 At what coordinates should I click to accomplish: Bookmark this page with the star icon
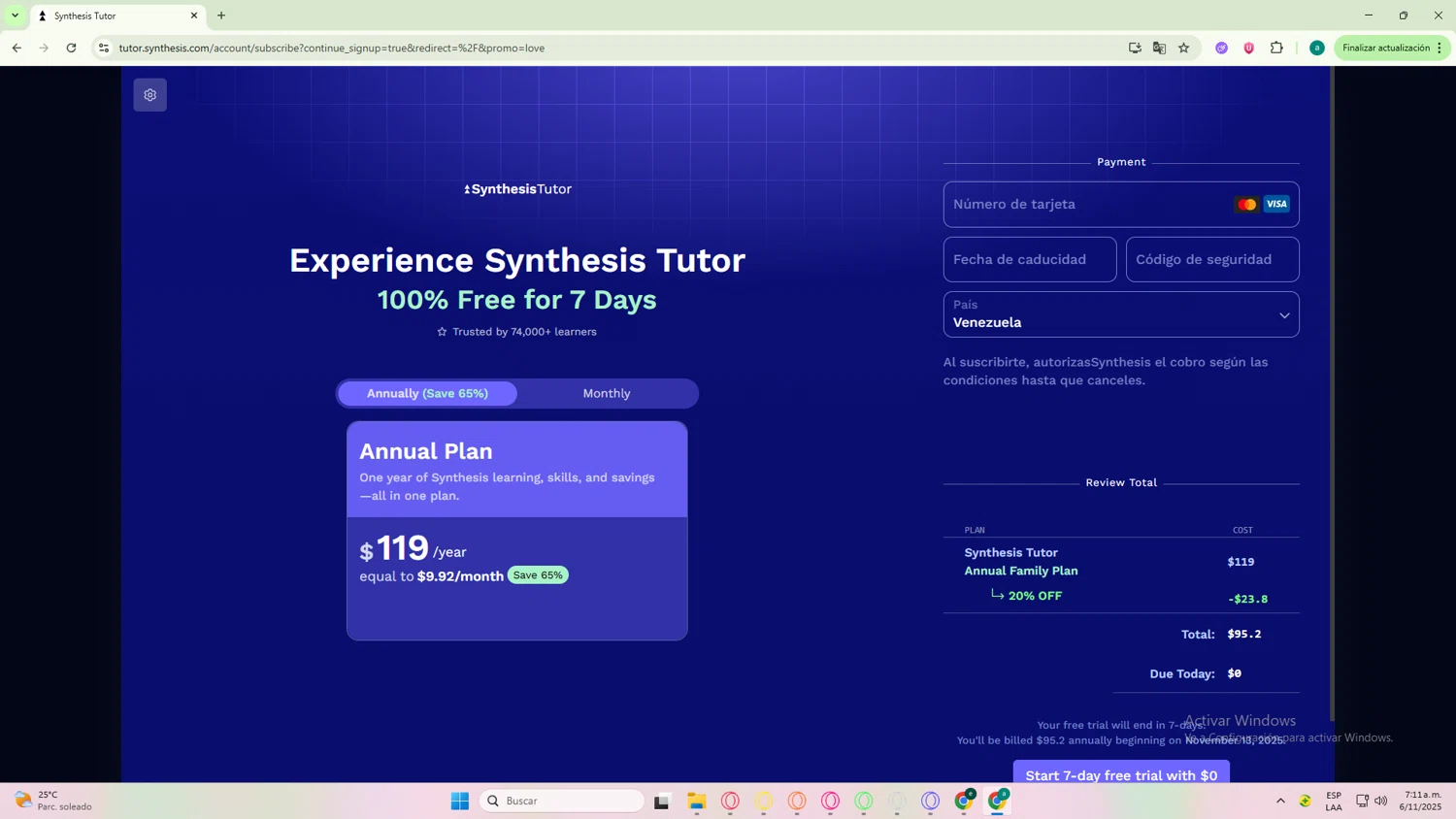pyautogui.click(x=1183, y=48)
